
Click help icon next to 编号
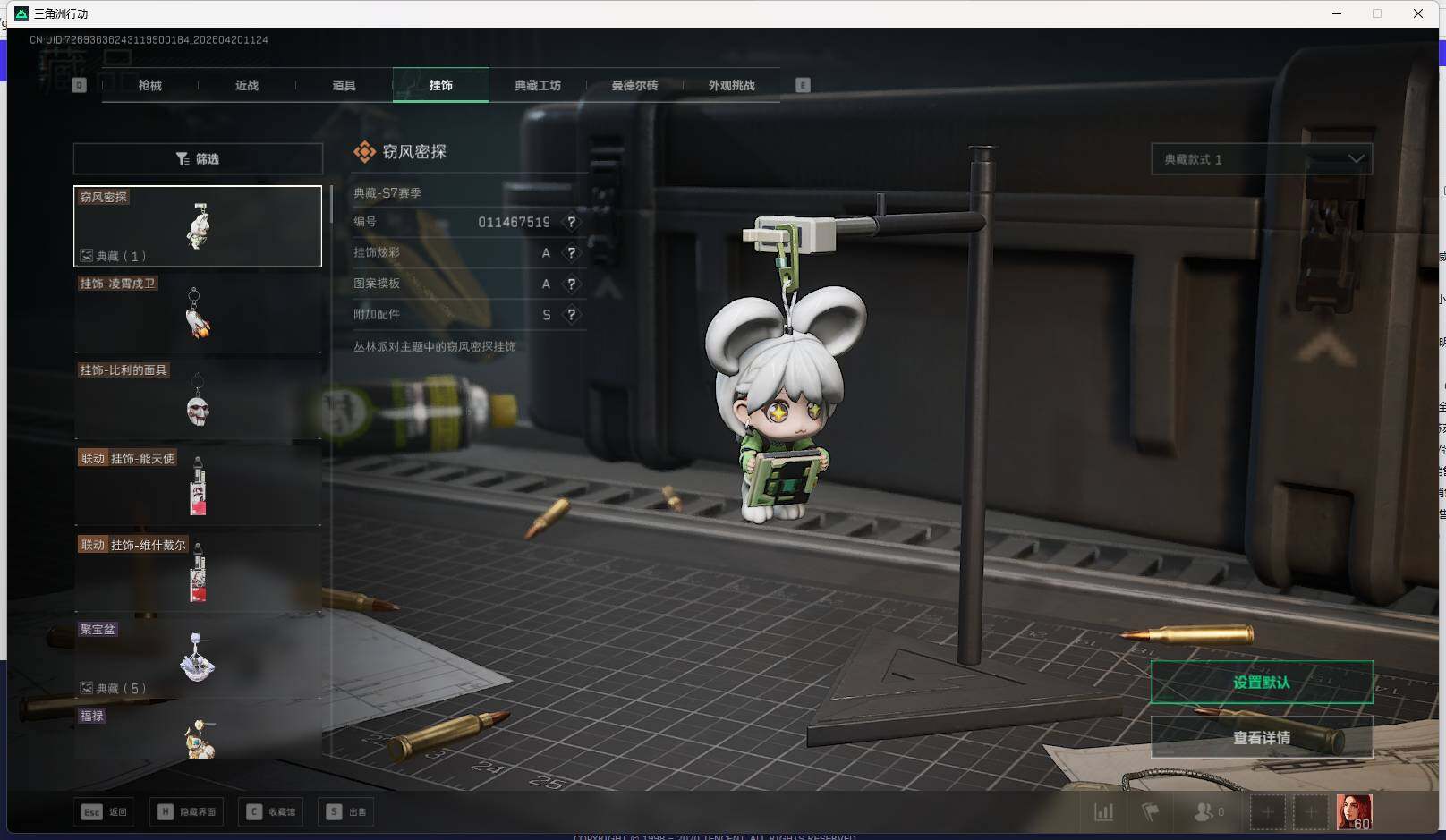571,222
